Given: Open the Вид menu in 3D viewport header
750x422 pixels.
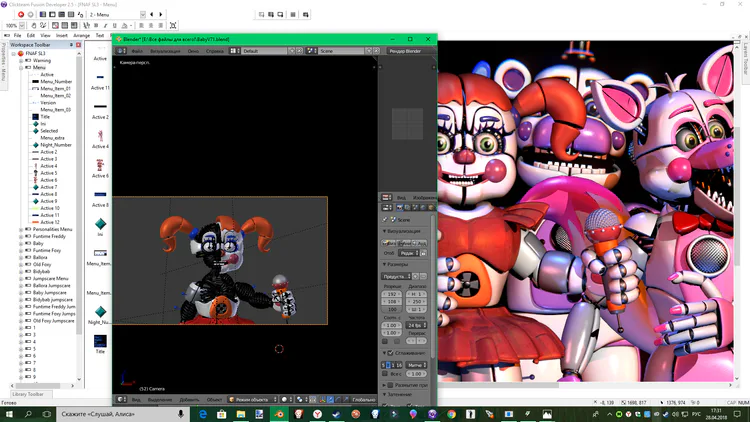Looking at the screenshot, I should (x=136, y=400).
